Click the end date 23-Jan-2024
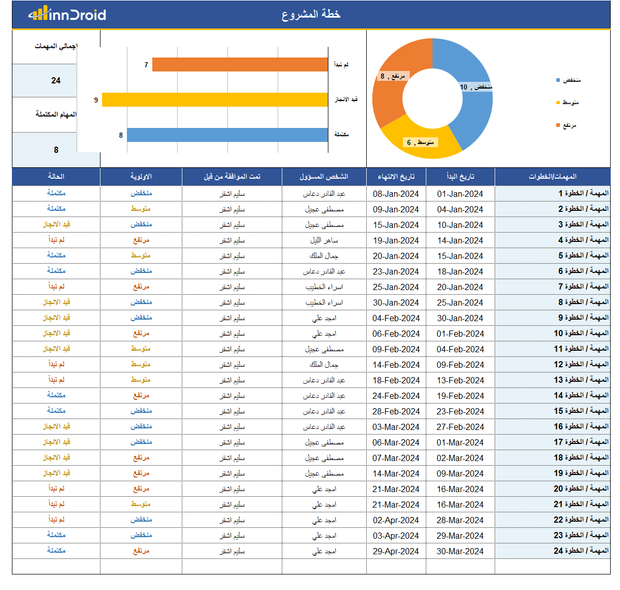 pos(396,272)
